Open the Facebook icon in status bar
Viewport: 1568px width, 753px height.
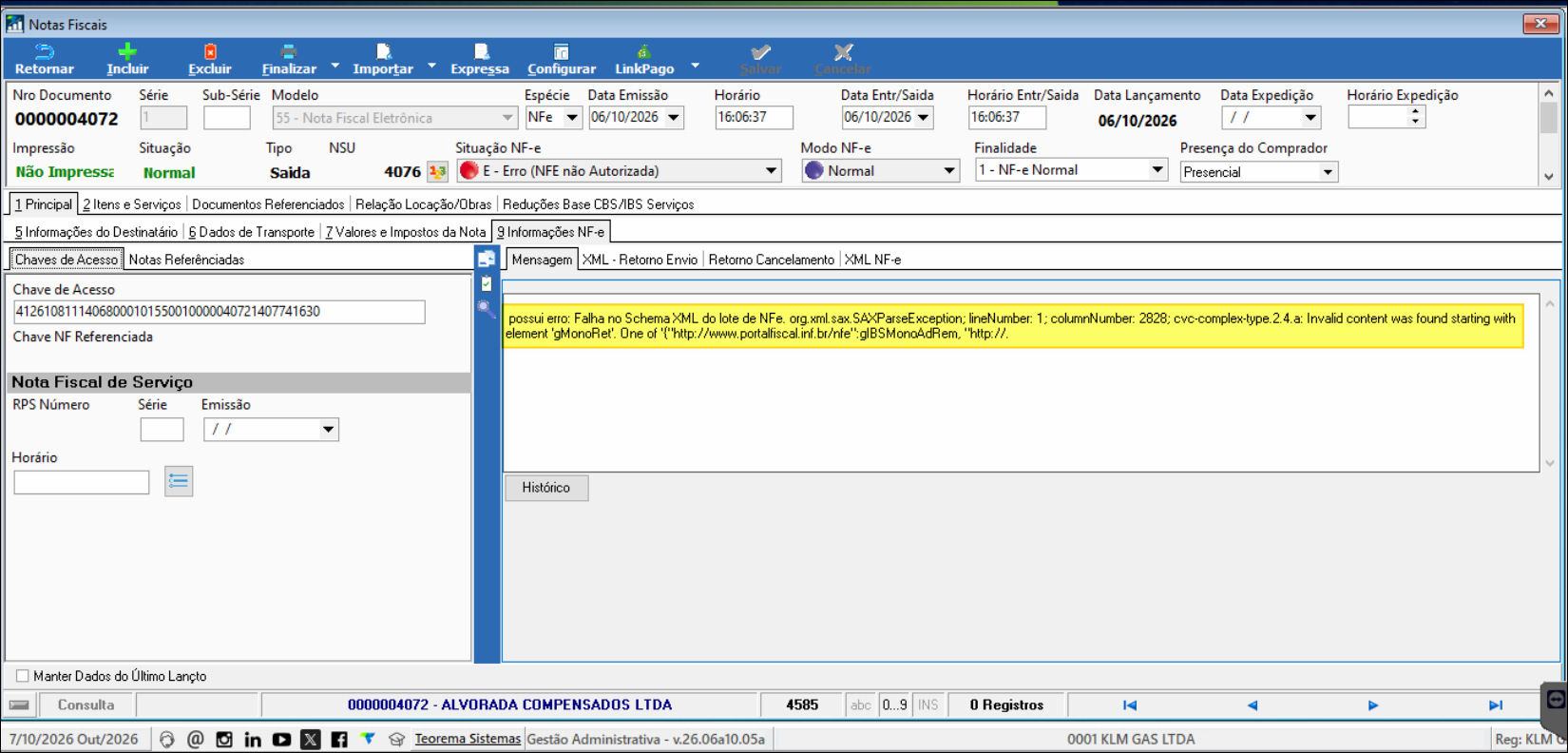(339, 740)
